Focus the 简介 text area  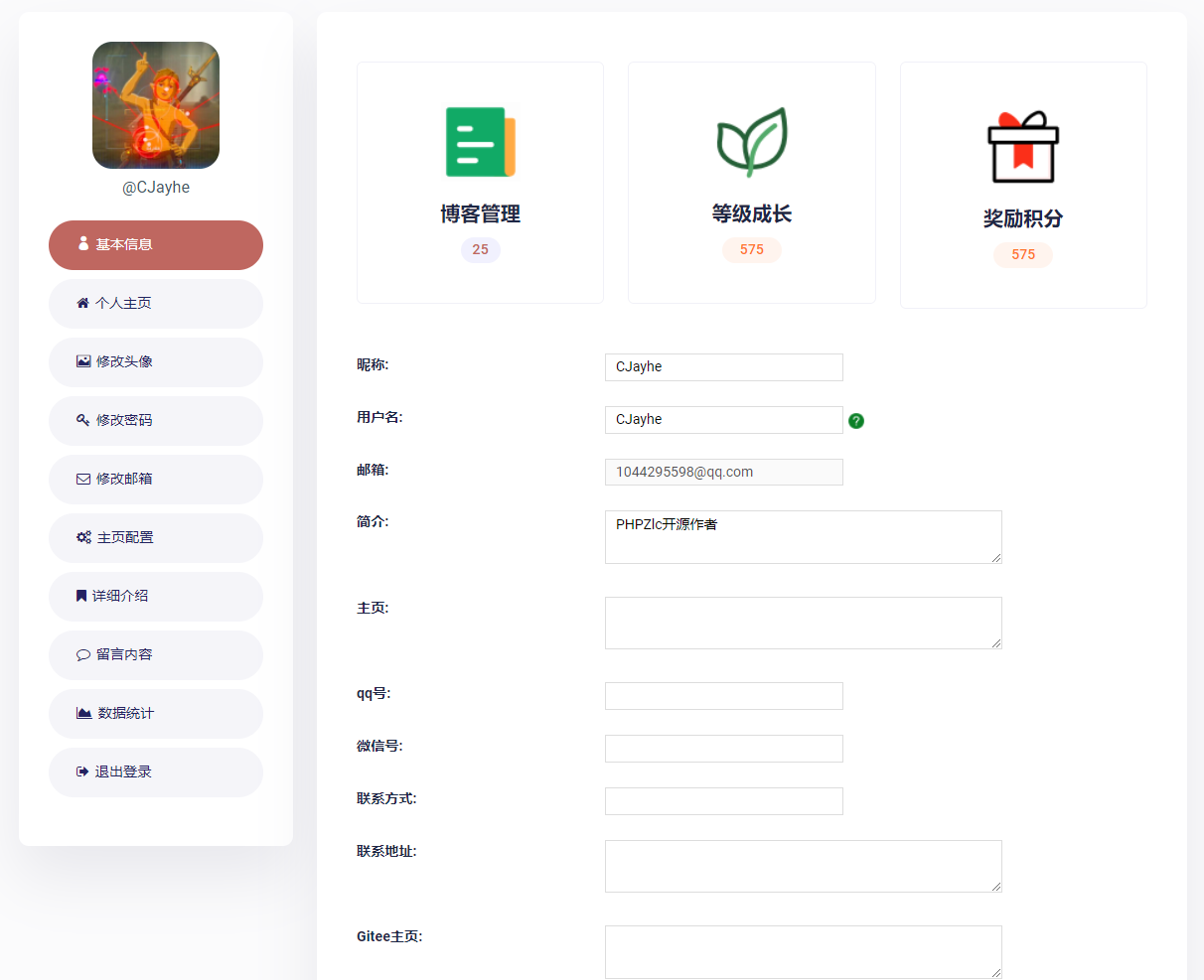803,537
